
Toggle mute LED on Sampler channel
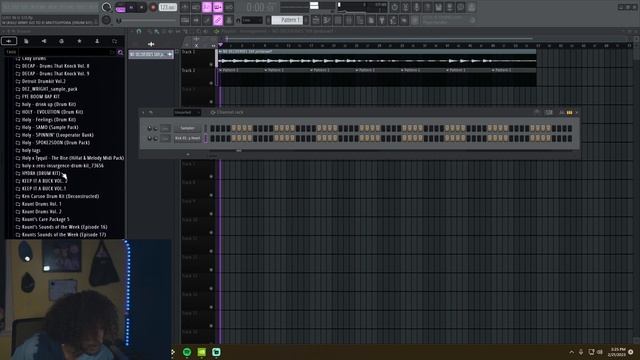(x=149, y=129)
